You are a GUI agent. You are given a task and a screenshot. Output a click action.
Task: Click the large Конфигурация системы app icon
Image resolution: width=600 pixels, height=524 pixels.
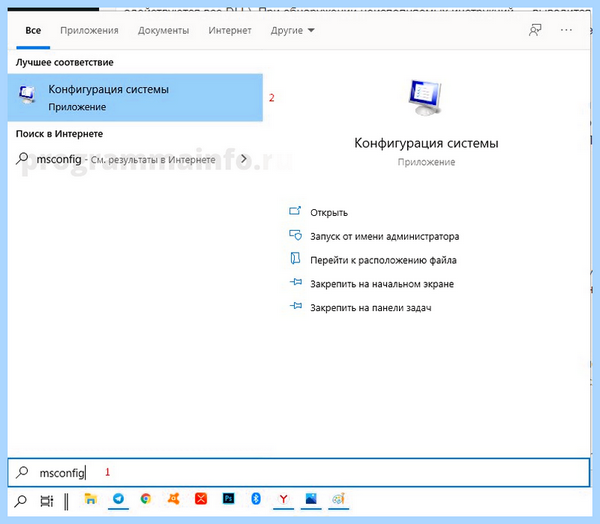(x=426, y=98)
